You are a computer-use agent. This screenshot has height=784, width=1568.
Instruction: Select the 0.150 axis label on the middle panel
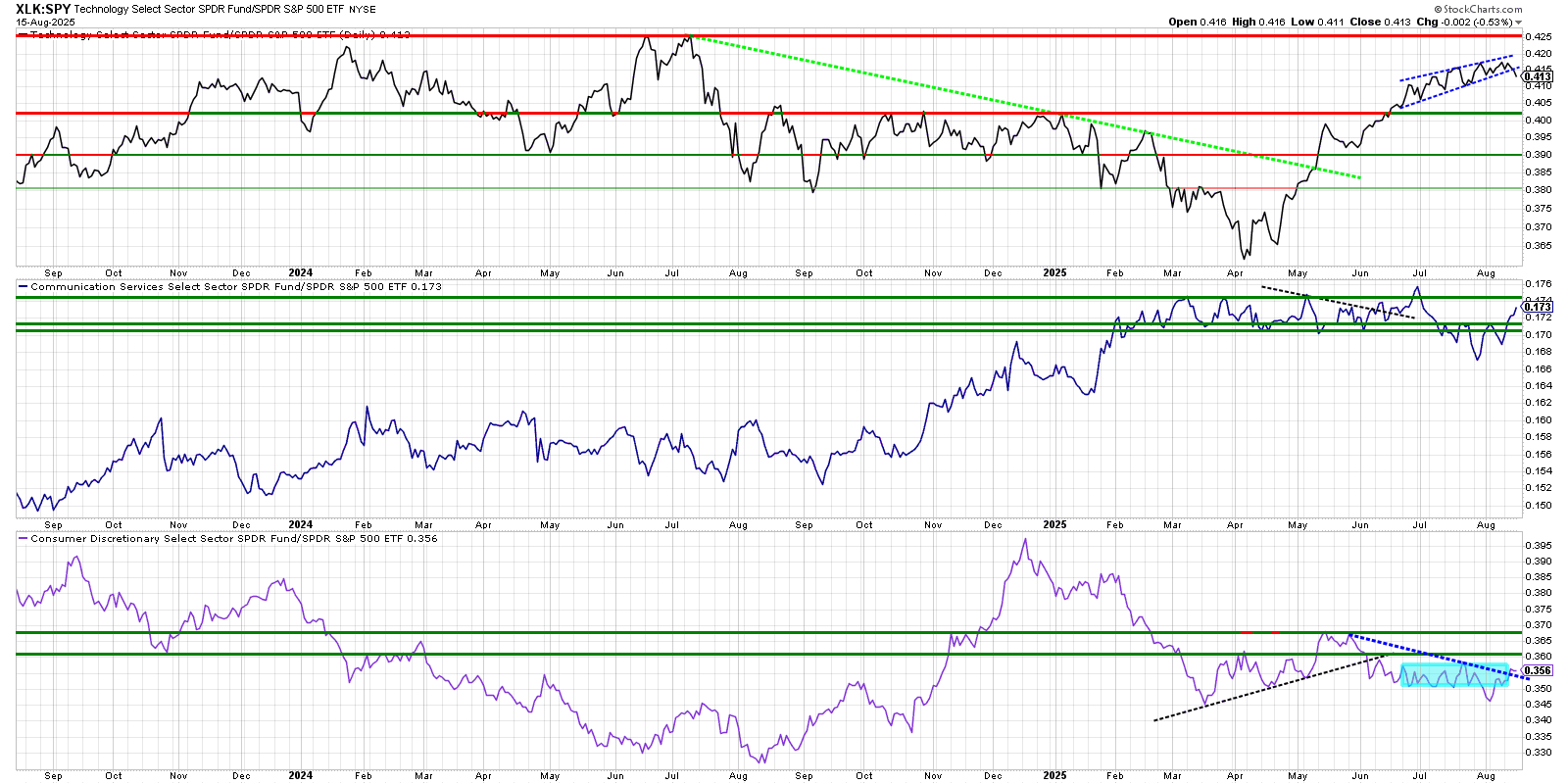[1538, 506]
